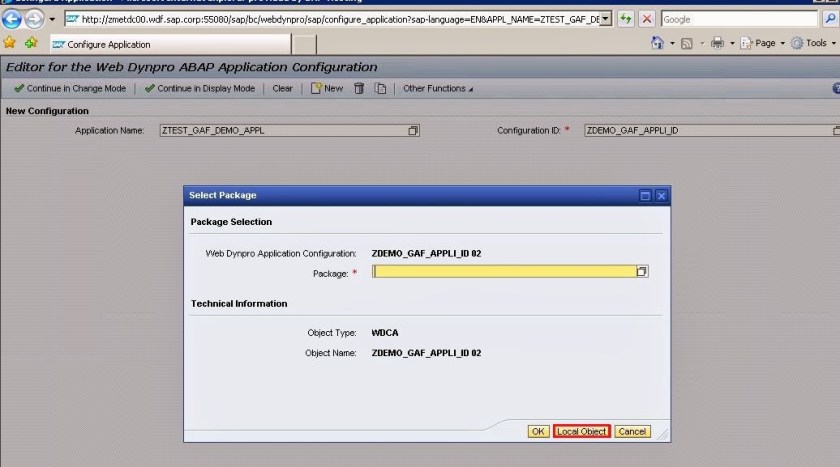Click the New Configuration heading

[x=47, y=111]
